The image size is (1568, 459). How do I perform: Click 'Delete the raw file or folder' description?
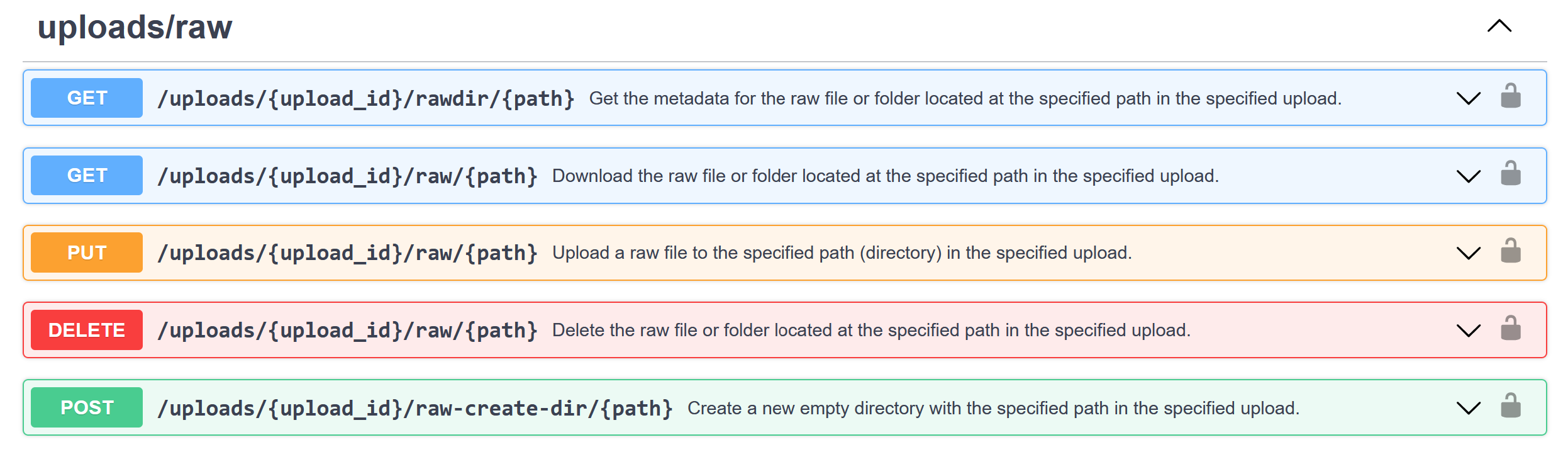pos(872,331)
